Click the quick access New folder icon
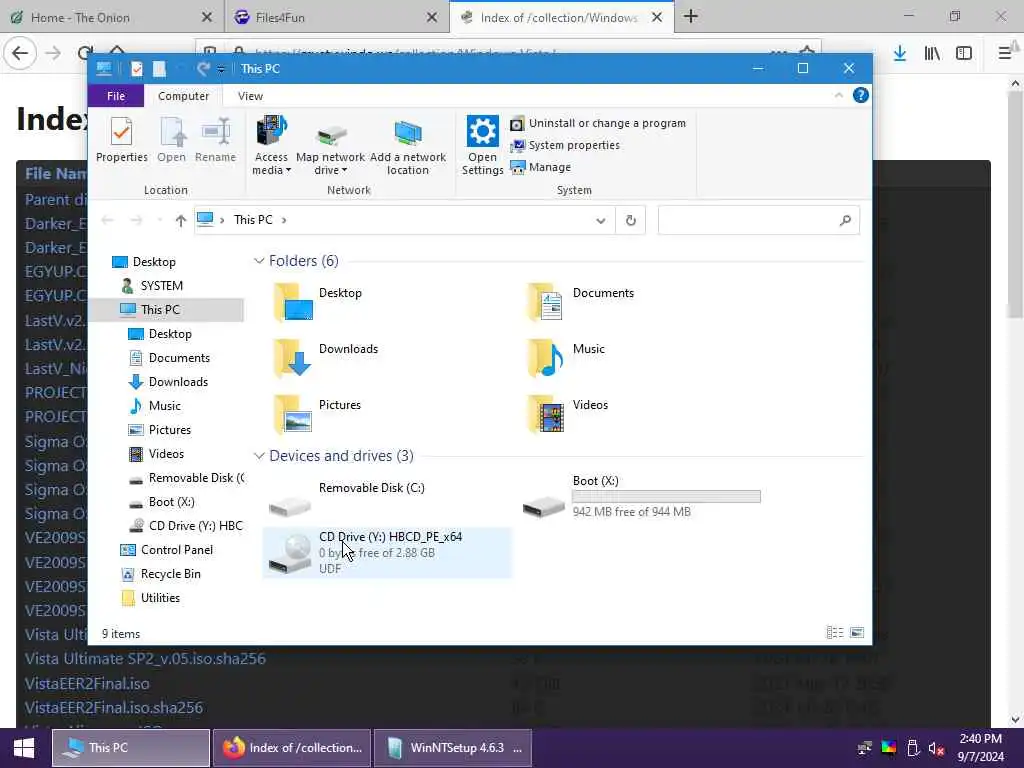The height and width of the screenshot is (768, 1024). [x=159, y=69]
